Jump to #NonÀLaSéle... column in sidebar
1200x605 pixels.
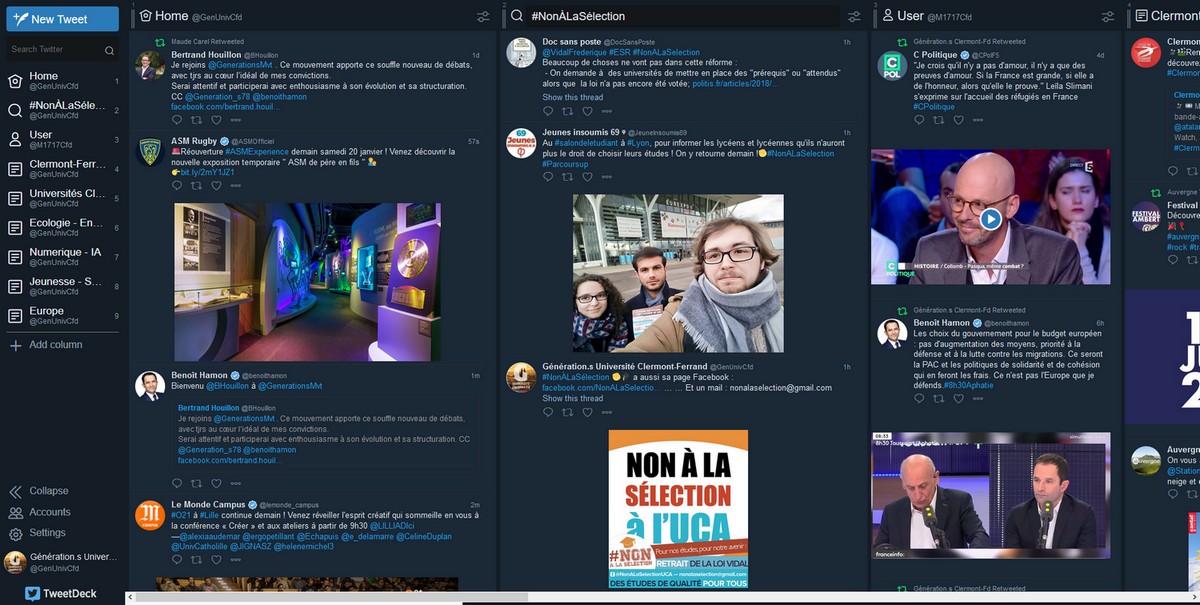(x=62, y=110)
